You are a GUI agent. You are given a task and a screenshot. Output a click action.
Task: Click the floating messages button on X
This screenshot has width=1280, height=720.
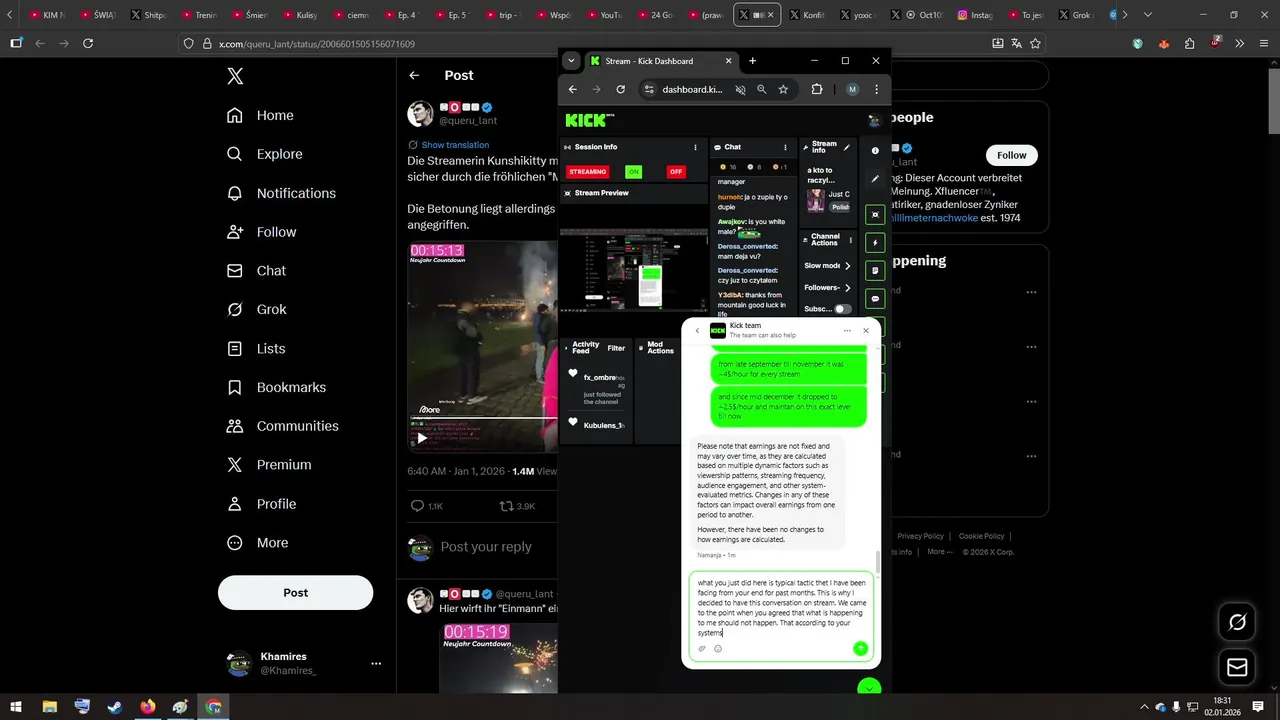(1237, 668)
